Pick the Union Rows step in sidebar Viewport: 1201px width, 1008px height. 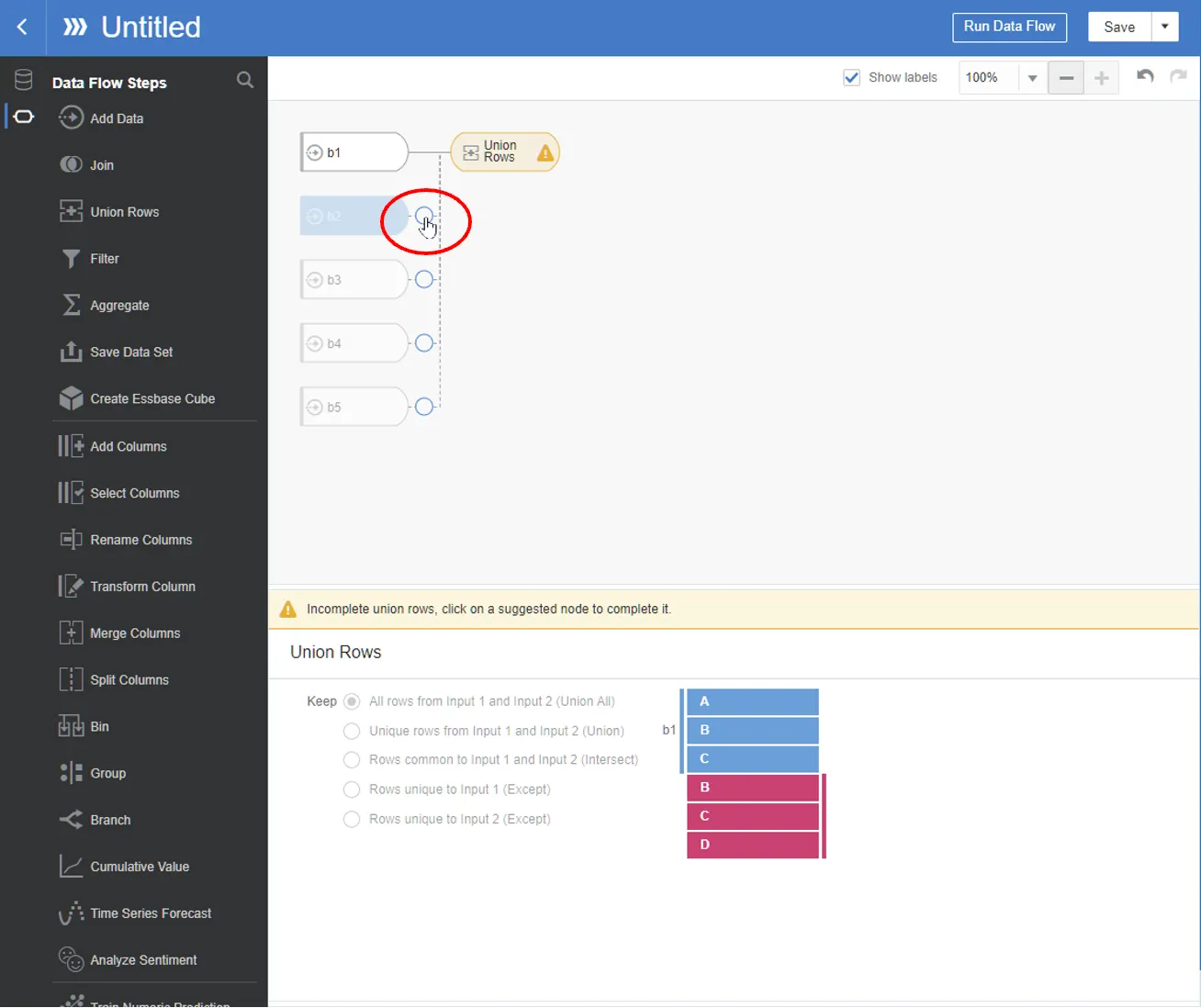109,212
